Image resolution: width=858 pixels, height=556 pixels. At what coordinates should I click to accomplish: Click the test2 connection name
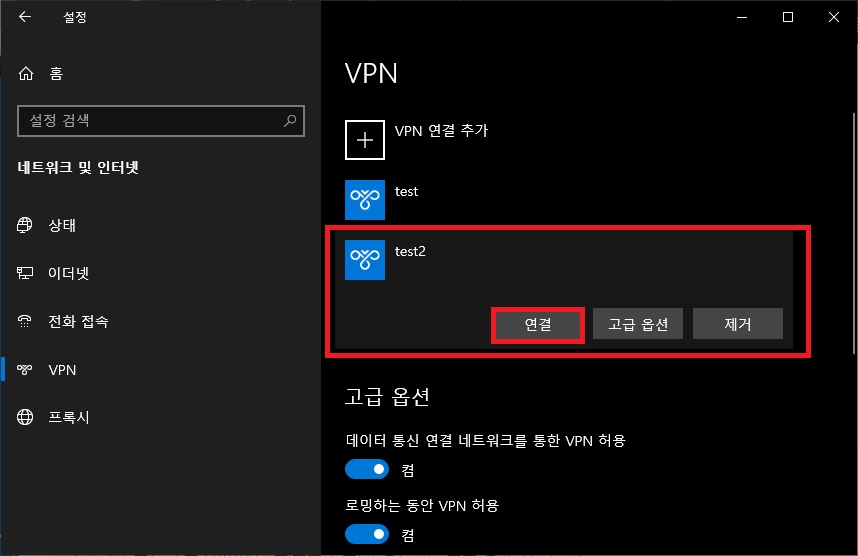point(410,251)
